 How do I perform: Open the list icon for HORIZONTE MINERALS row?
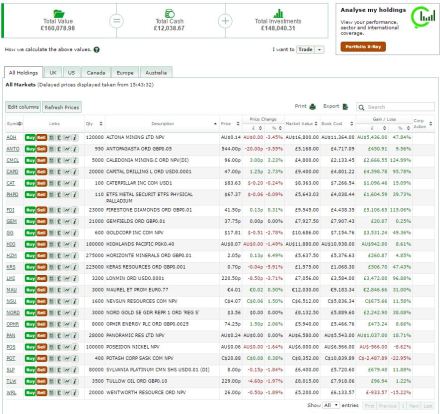tap(51, 256)
